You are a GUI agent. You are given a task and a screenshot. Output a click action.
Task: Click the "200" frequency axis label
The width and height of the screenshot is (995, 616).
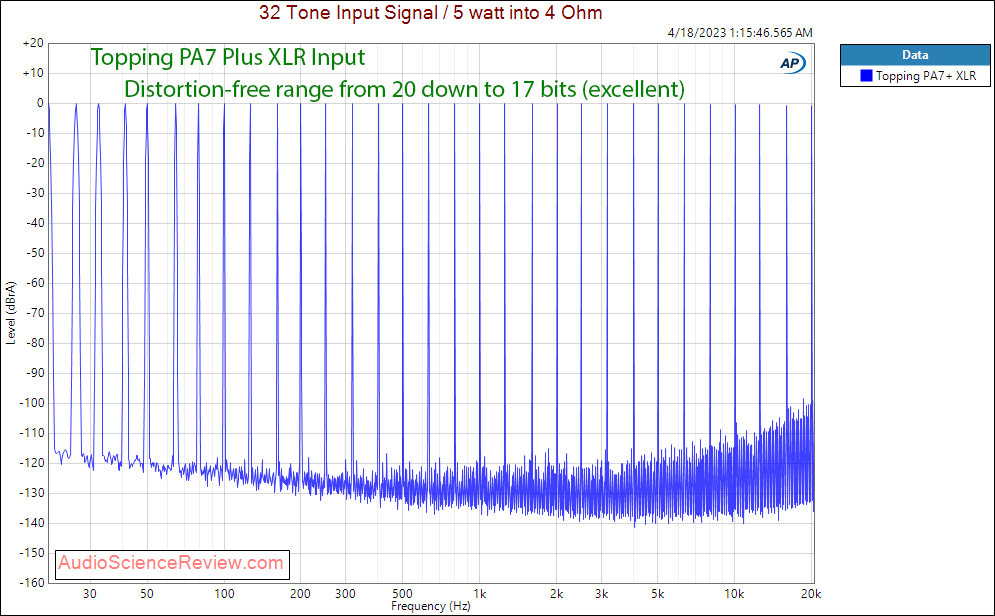coord(300,594)
